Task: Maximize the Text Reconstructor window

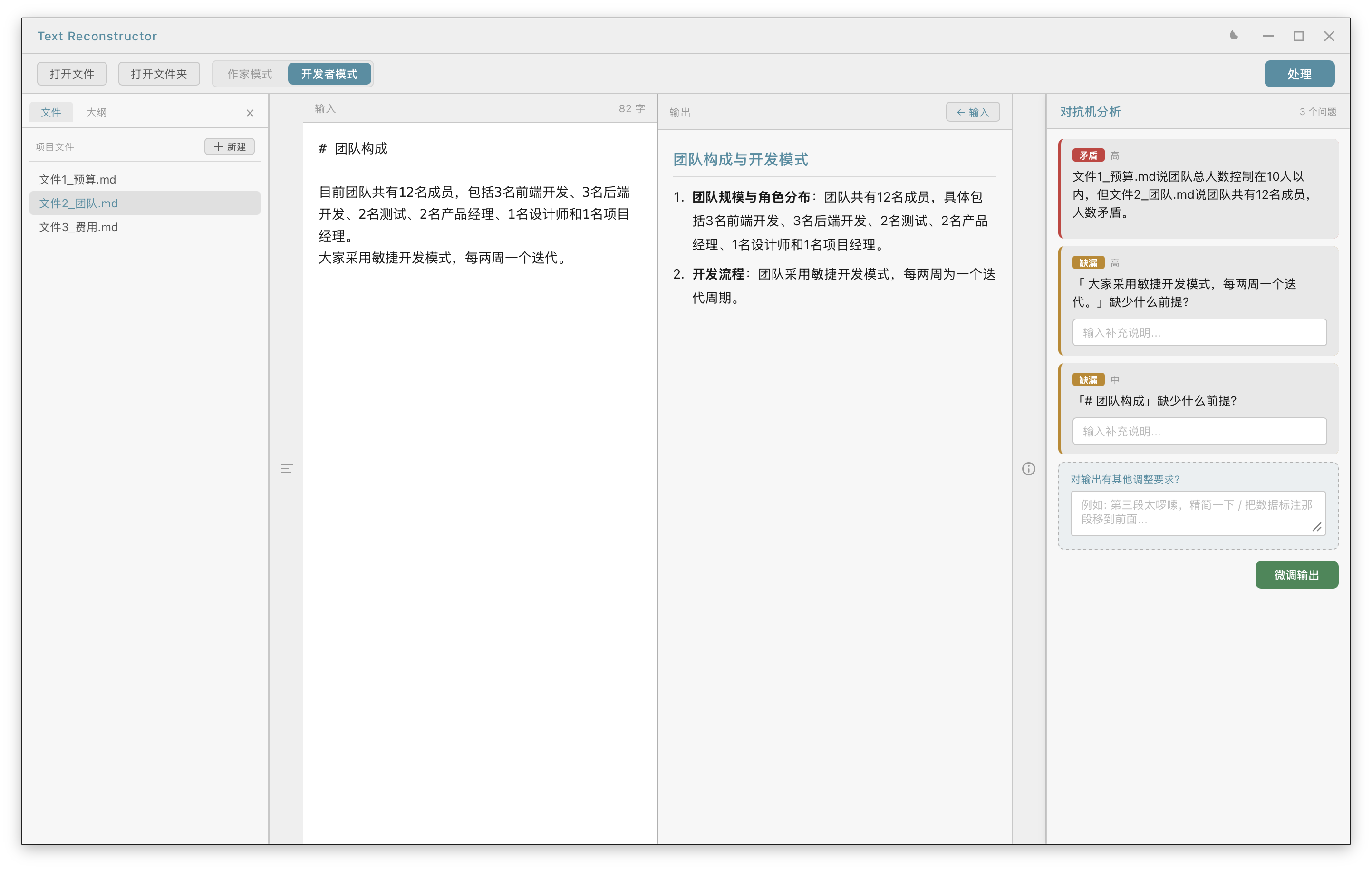Action: pyautogui.click(x=1298, y=36)
